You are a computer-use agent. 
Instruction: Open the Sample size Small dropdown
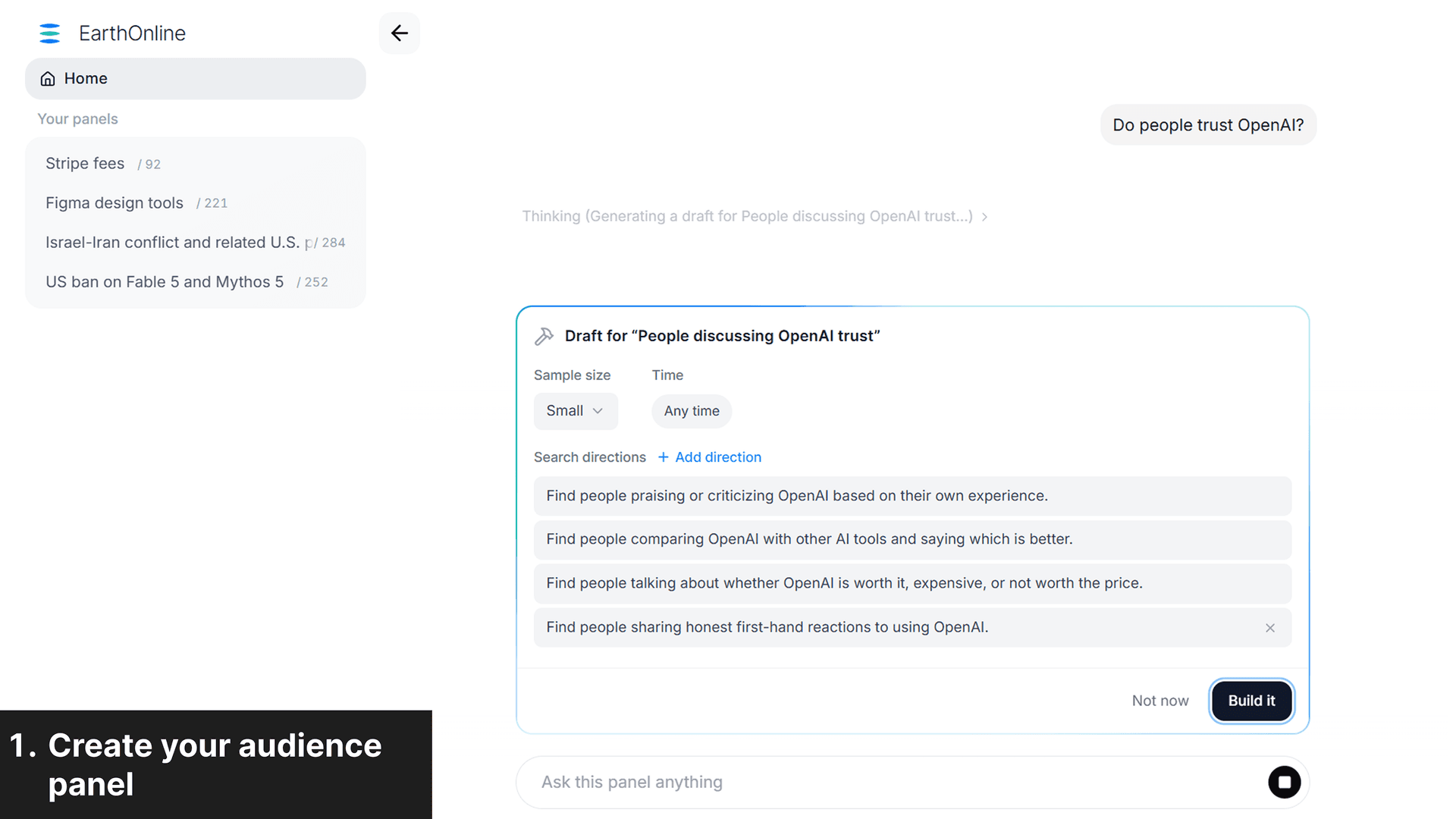tap(576, 411)
